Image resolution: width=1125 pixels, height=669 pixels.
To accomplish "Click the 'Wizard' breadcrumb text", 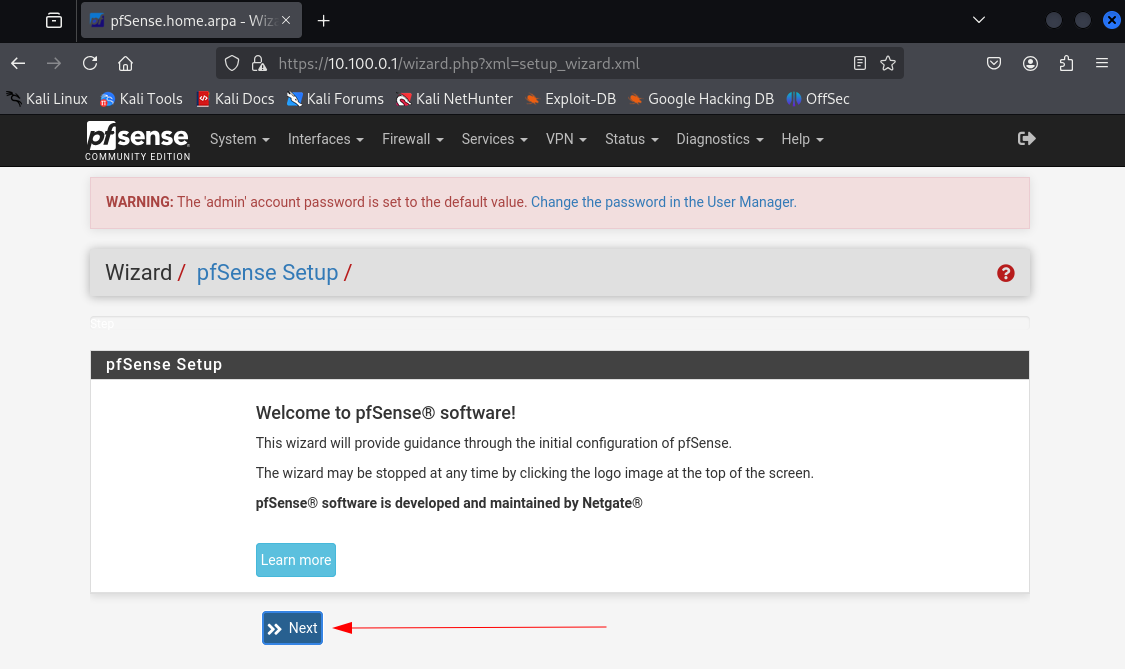I will click(x=138, y=273).
